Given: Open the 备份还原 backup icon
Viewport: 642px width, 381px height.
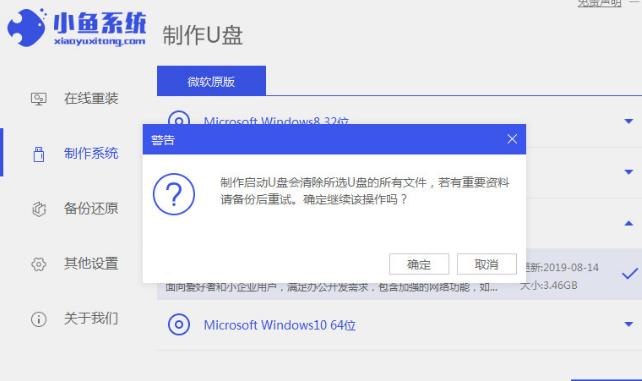Looking at the screenshot, I should (x=39, y=209).
